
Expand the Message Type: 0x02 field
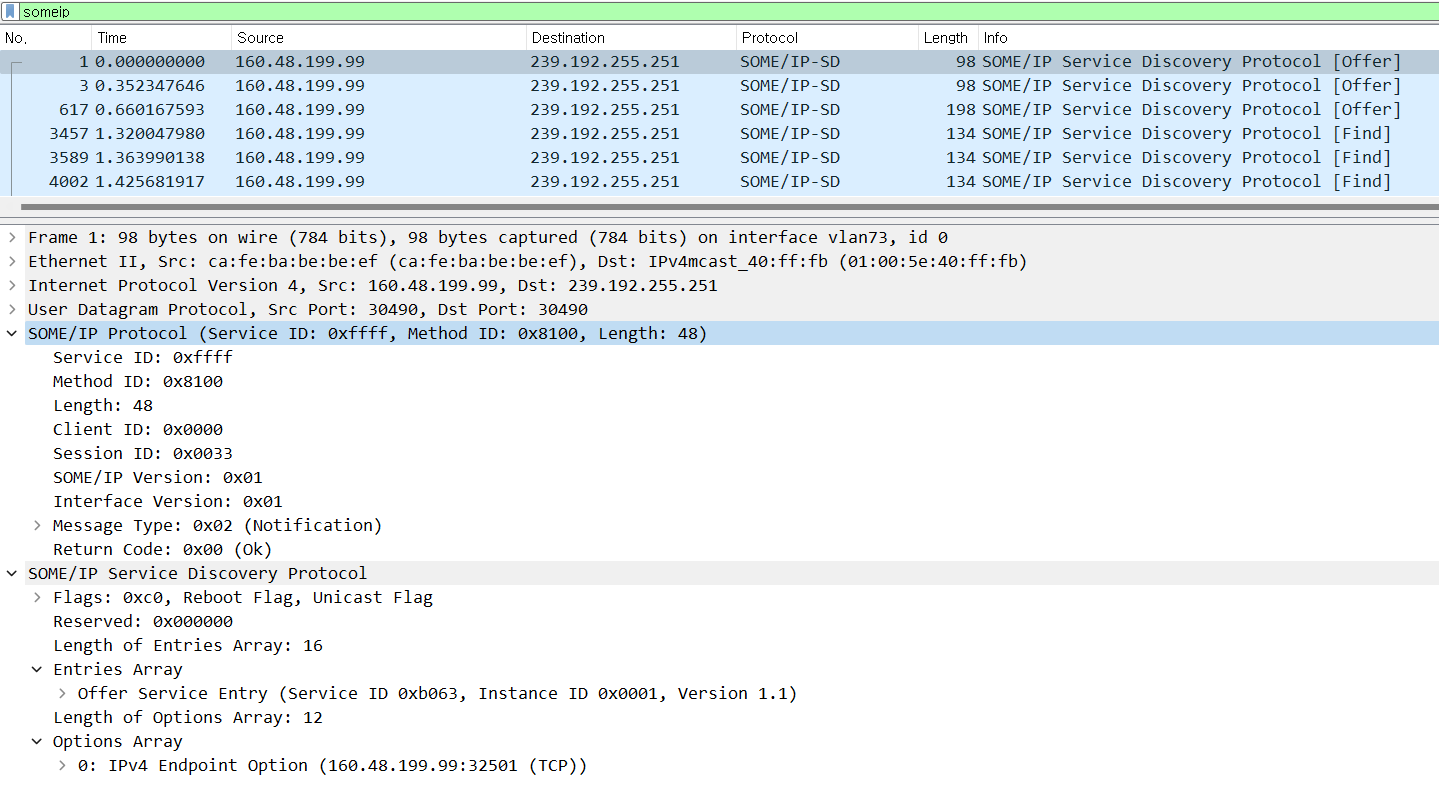click(37, 526)
